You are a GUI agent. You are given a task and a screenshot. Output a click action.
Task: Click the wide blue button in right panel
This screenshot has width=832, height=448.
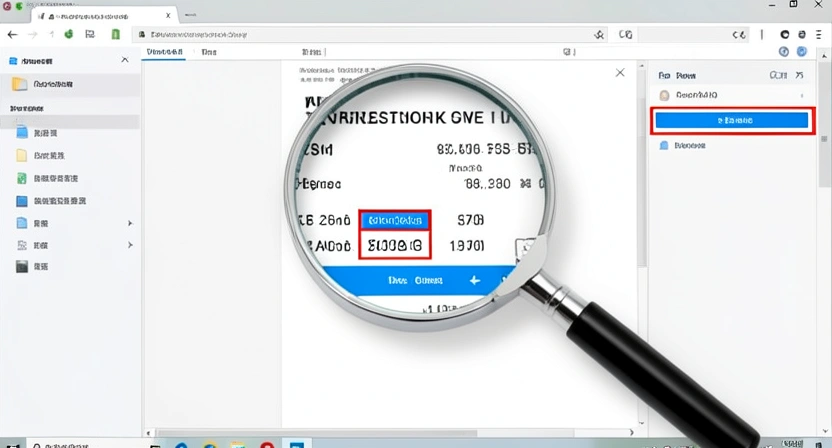[x=732, y=120]
